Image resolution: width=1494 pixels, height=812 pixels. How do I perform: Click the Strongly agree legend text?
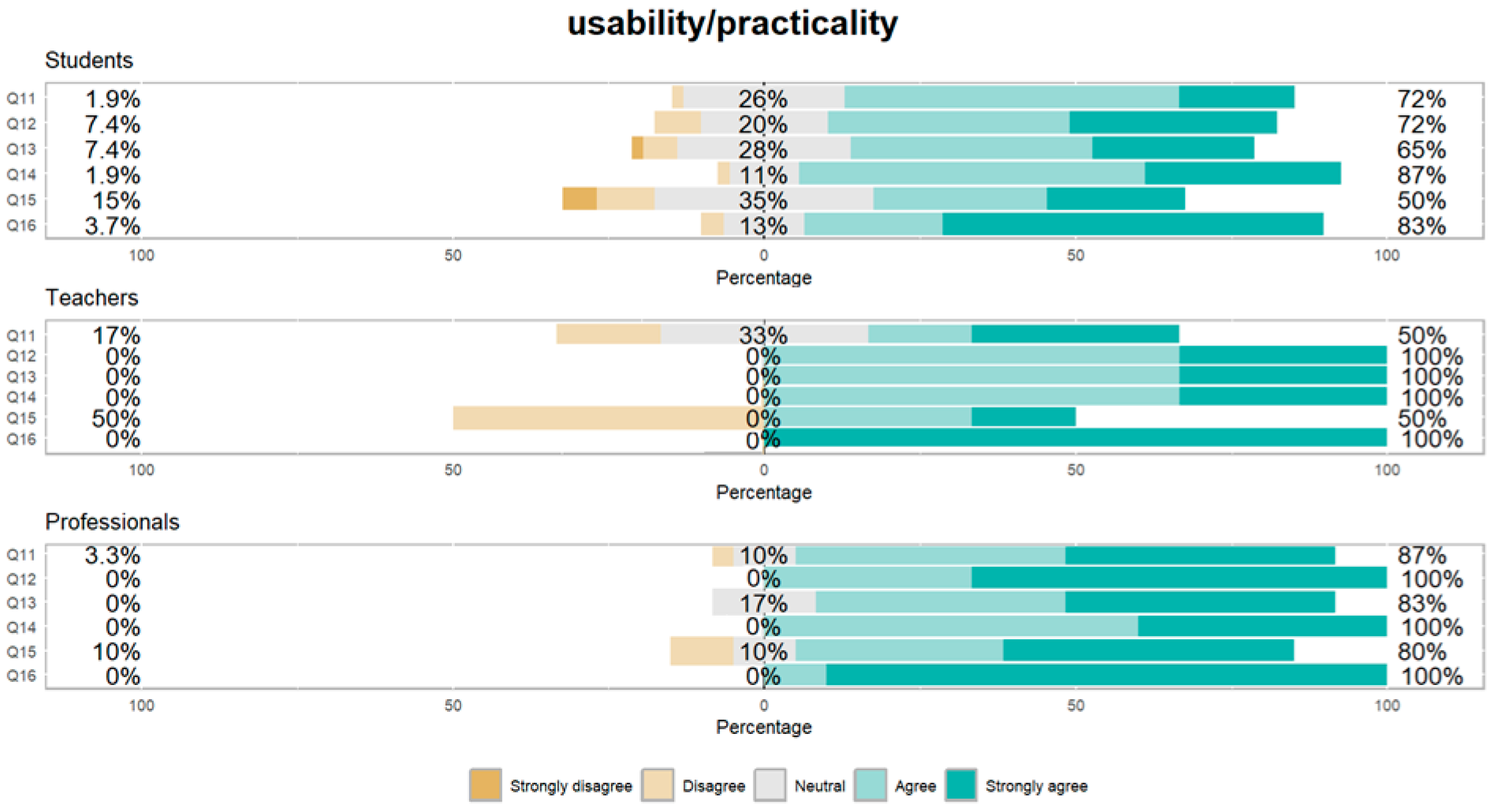pyautogui.click(x=1036, y=786)
